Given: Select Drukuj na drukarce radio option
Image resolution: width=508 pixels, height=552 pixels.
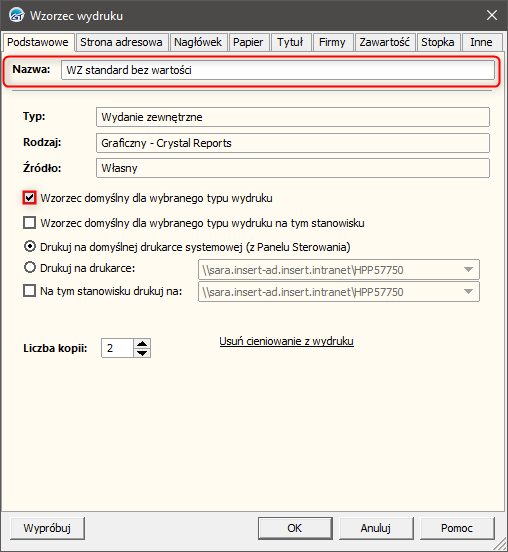Looking at the screenshot, I should 30,268.
